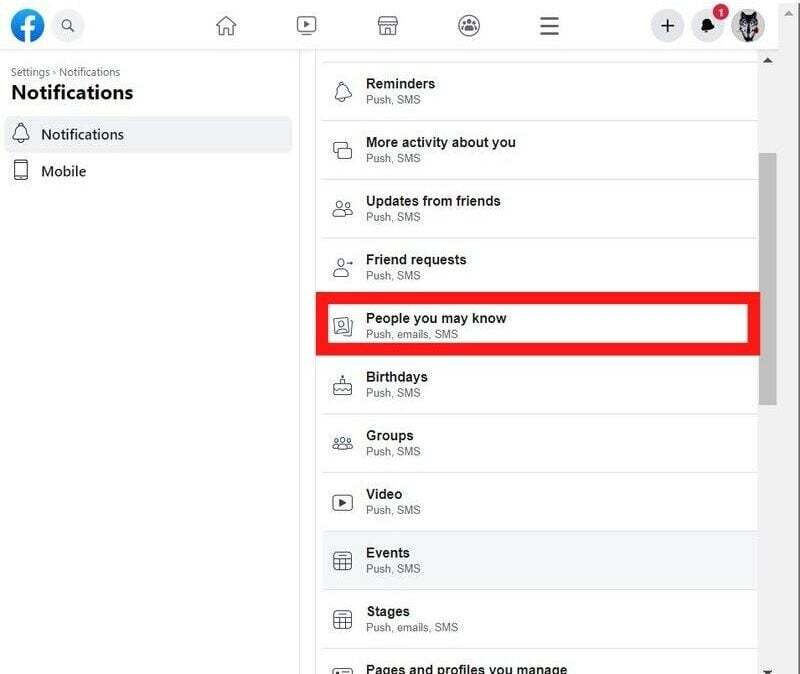800x674 pixels.
Task: Click the Birthdays cake icon
Action: [343, 385]
